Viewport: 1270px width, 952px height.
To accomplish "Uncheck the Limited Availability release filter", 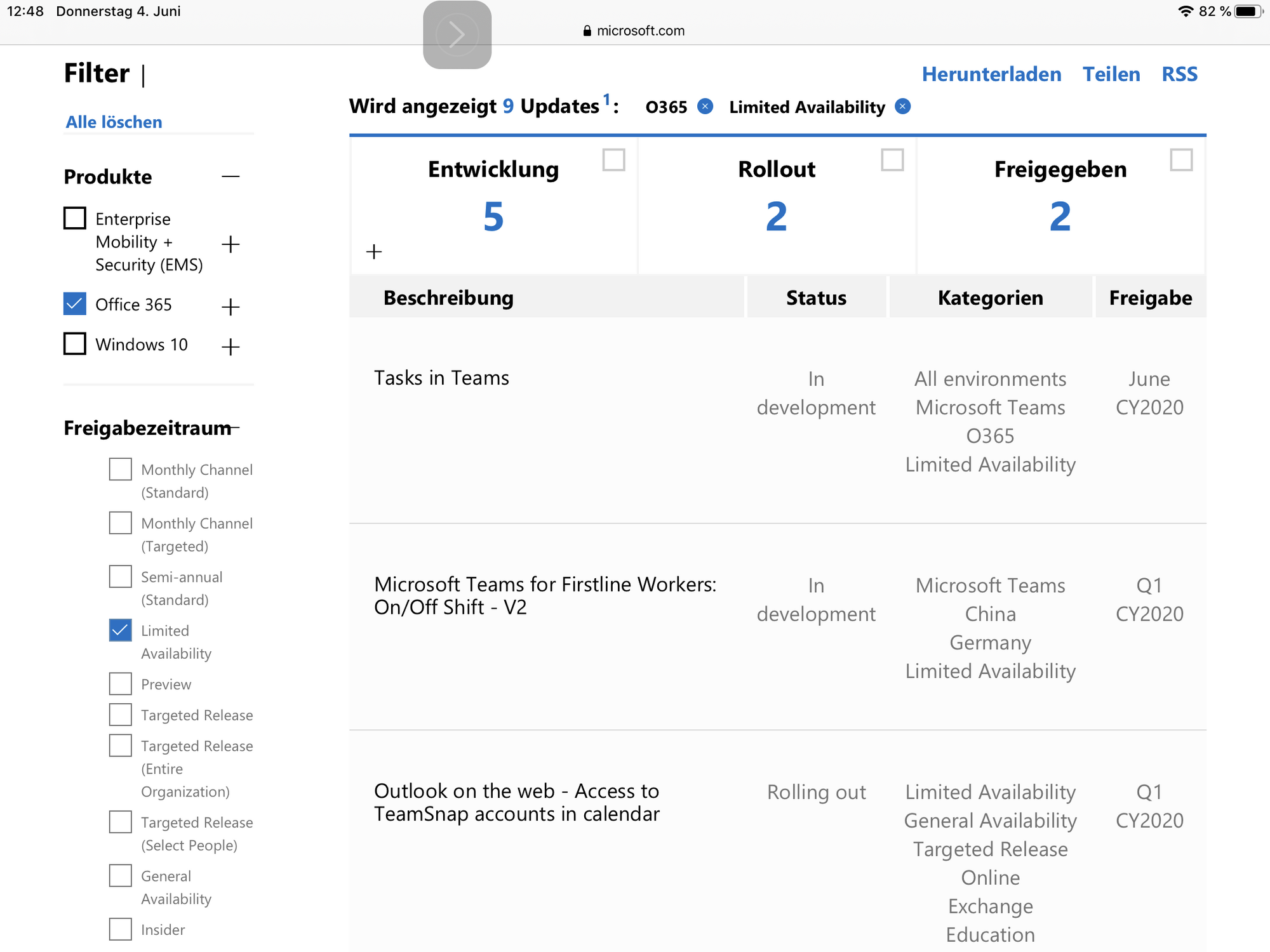I will point(121,630).
